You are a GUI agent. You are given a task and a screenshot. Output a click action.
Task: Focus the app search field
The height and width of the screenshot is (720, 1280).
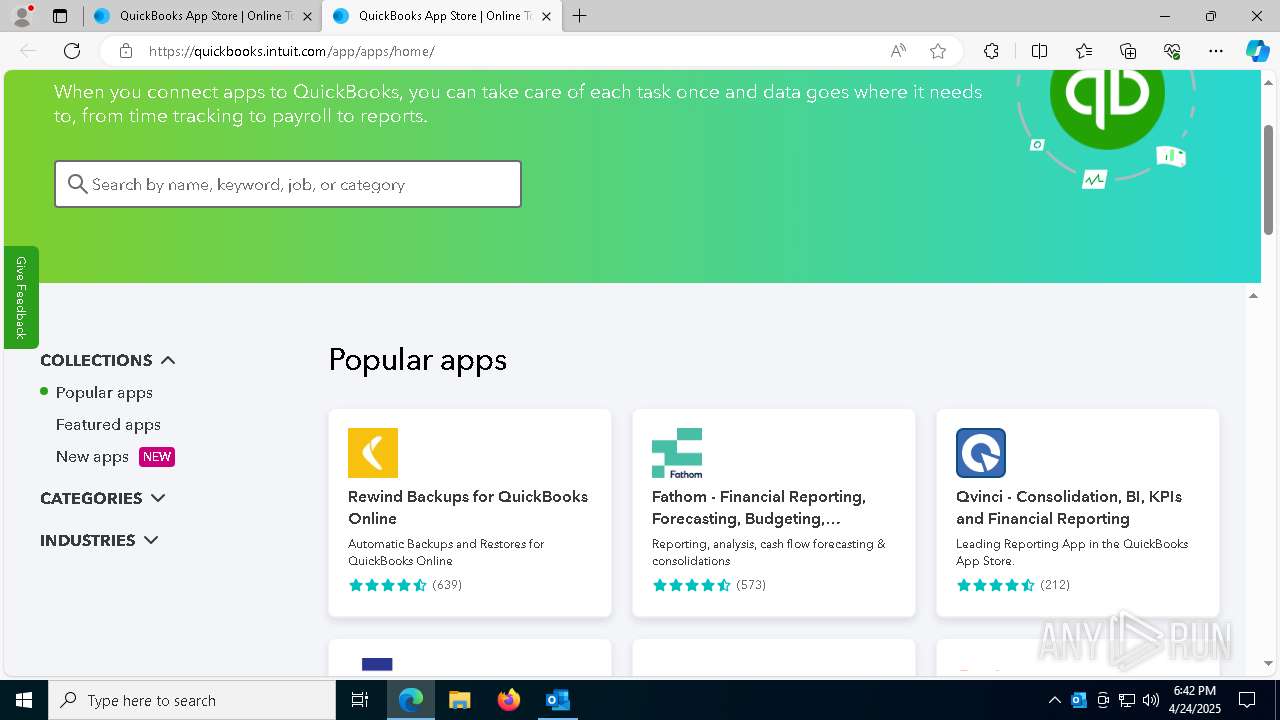[288, 184]
